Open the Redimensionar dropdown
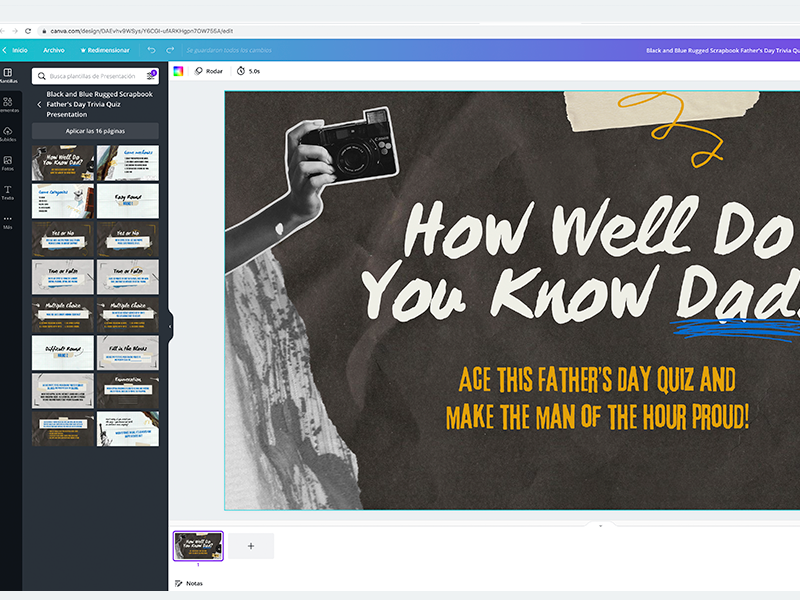 (x=108, y=49)
